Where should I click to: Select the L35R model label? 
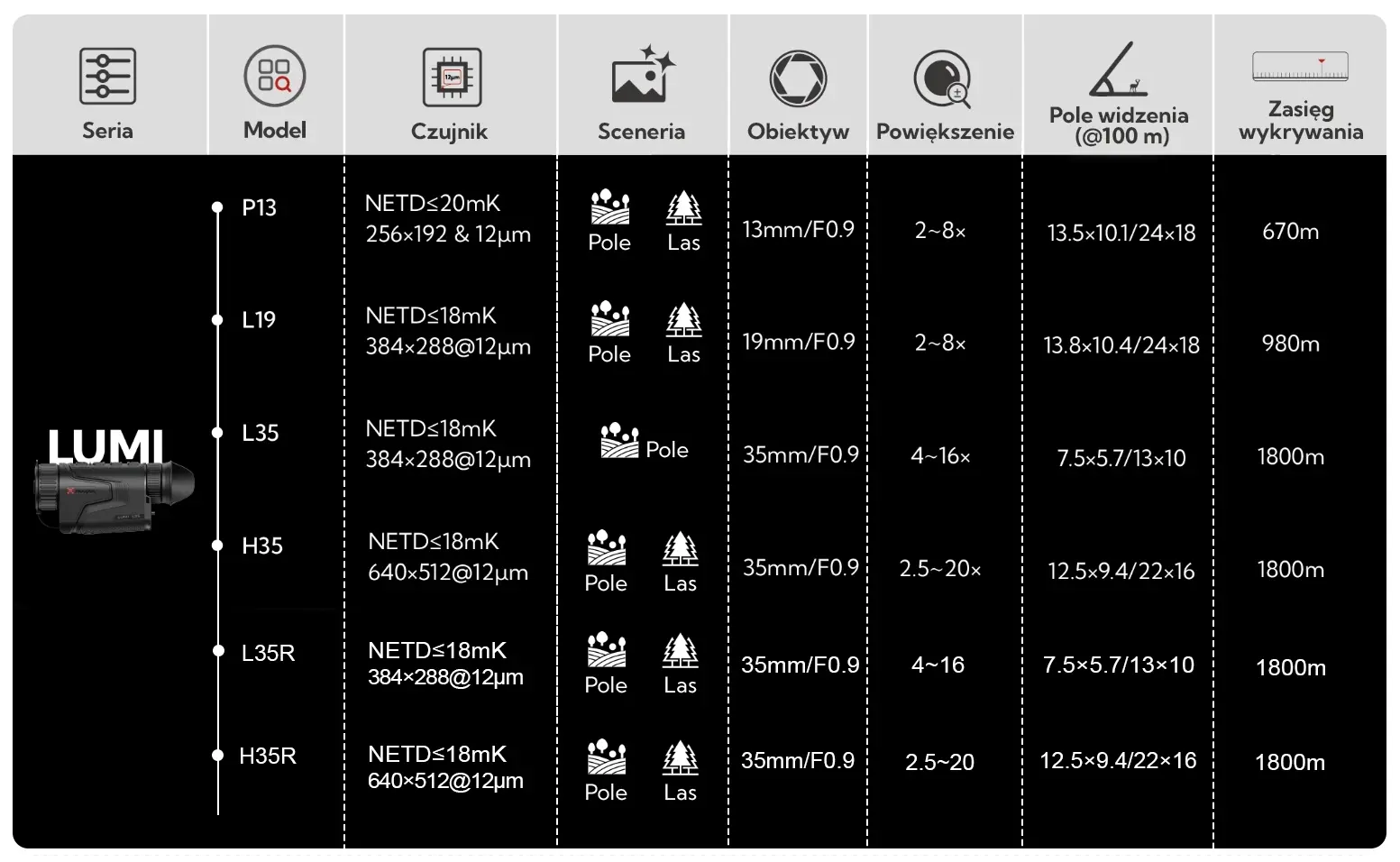(268, 652)
